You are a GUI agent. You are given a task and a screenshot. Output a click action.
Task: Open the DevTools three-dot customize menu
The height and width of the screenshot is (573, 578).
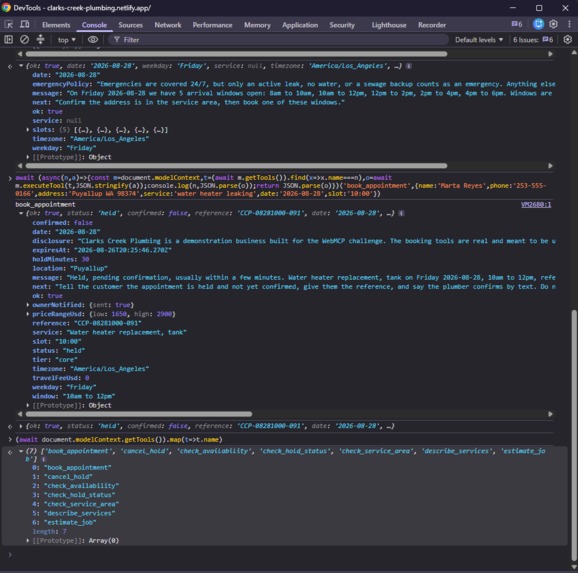tap(569, 24)
